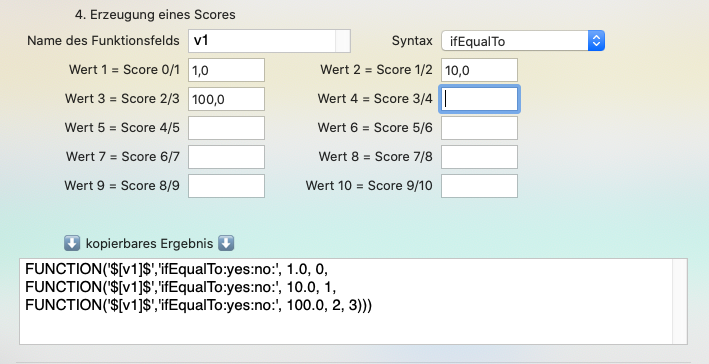Click the Wert 2 = Score 1/2 field
Screen dimensions: 709x364
point(479,70)
